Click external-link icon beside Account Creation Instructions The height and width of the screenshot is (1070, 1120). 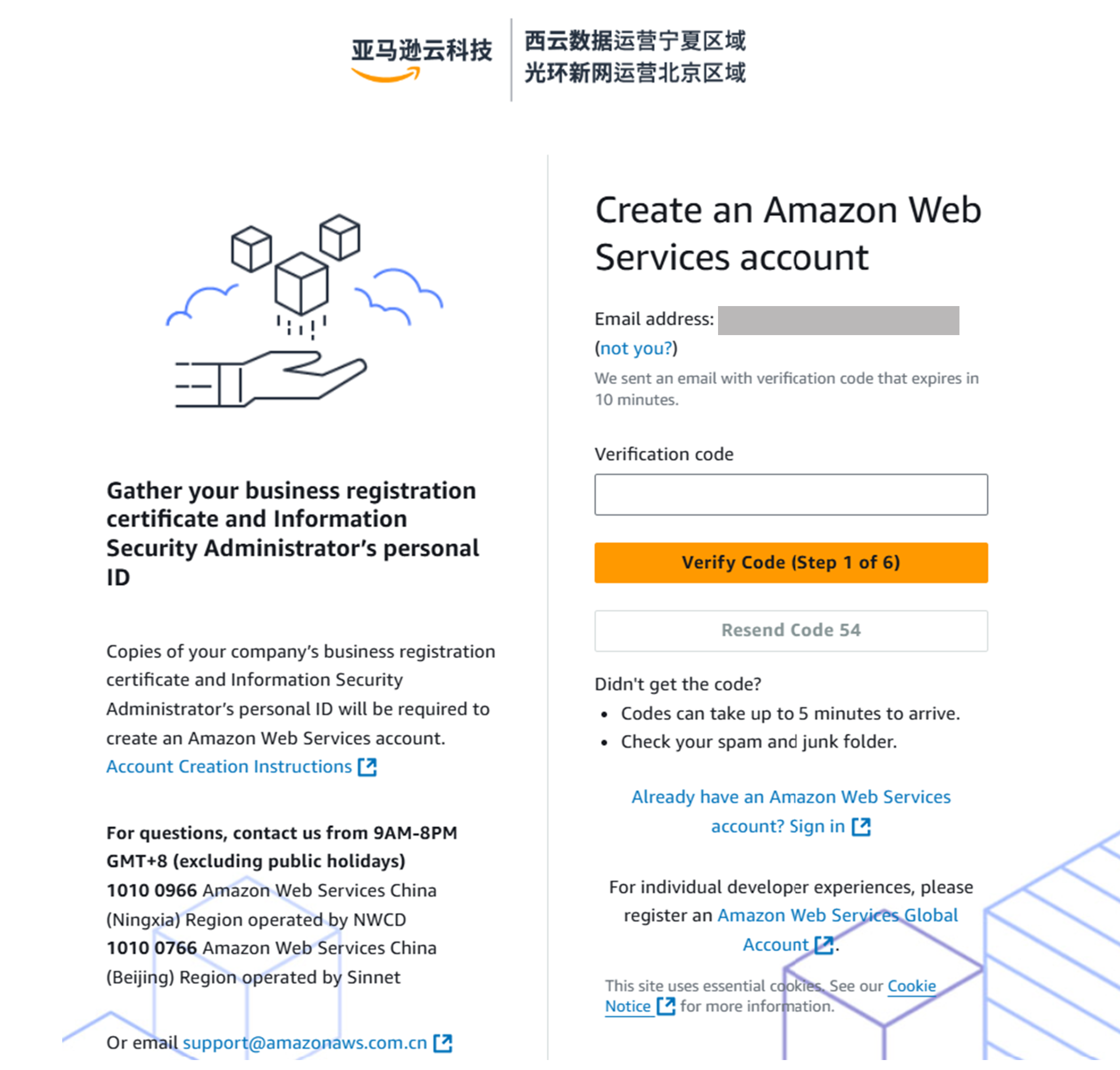[x=368, y=767]
